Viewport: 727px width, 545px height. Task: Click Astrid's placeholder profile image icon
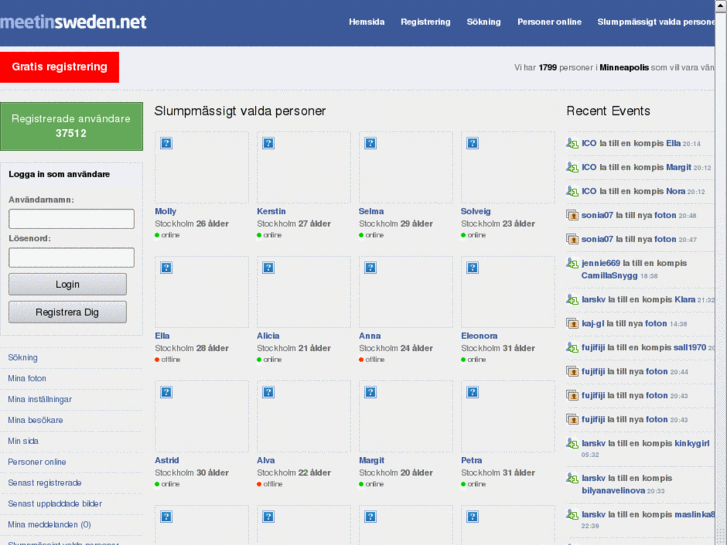[x=166, y=392]
